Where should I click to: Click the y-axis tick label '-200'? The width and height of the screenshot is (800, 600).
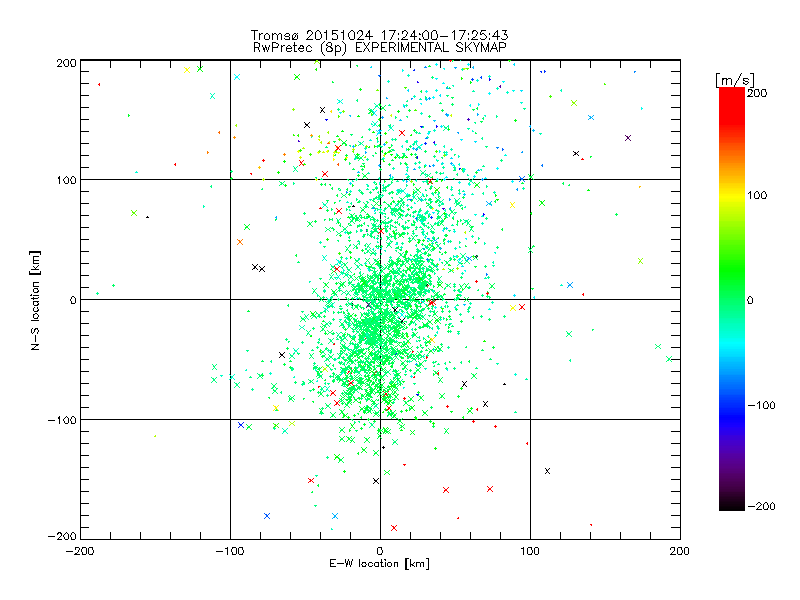[x=62, y=536]
